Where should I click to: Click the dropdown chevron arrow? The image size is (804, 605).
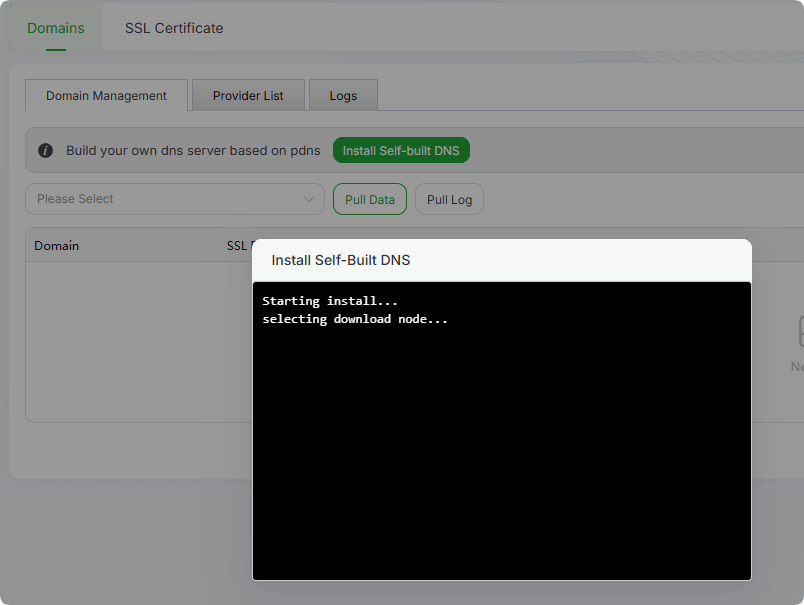click(309, 199)
